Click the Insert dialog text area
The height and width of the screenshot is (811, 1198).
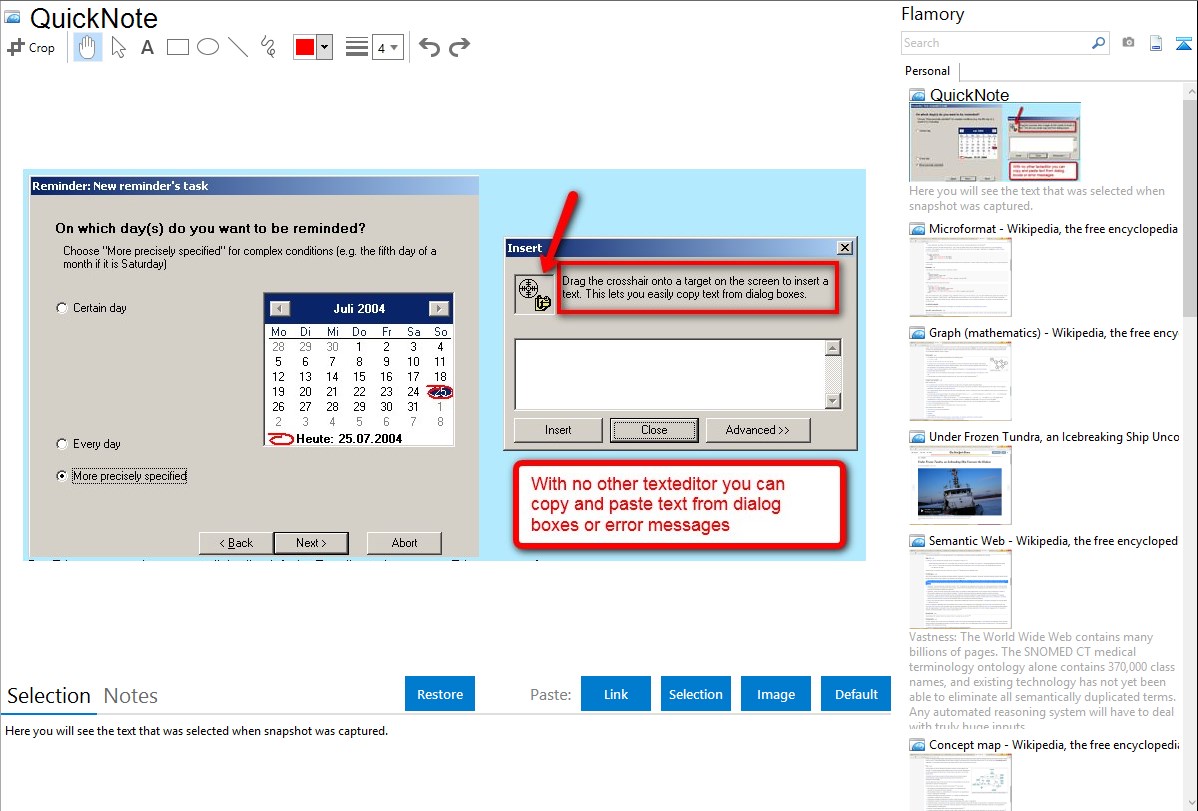click(670, 375)
